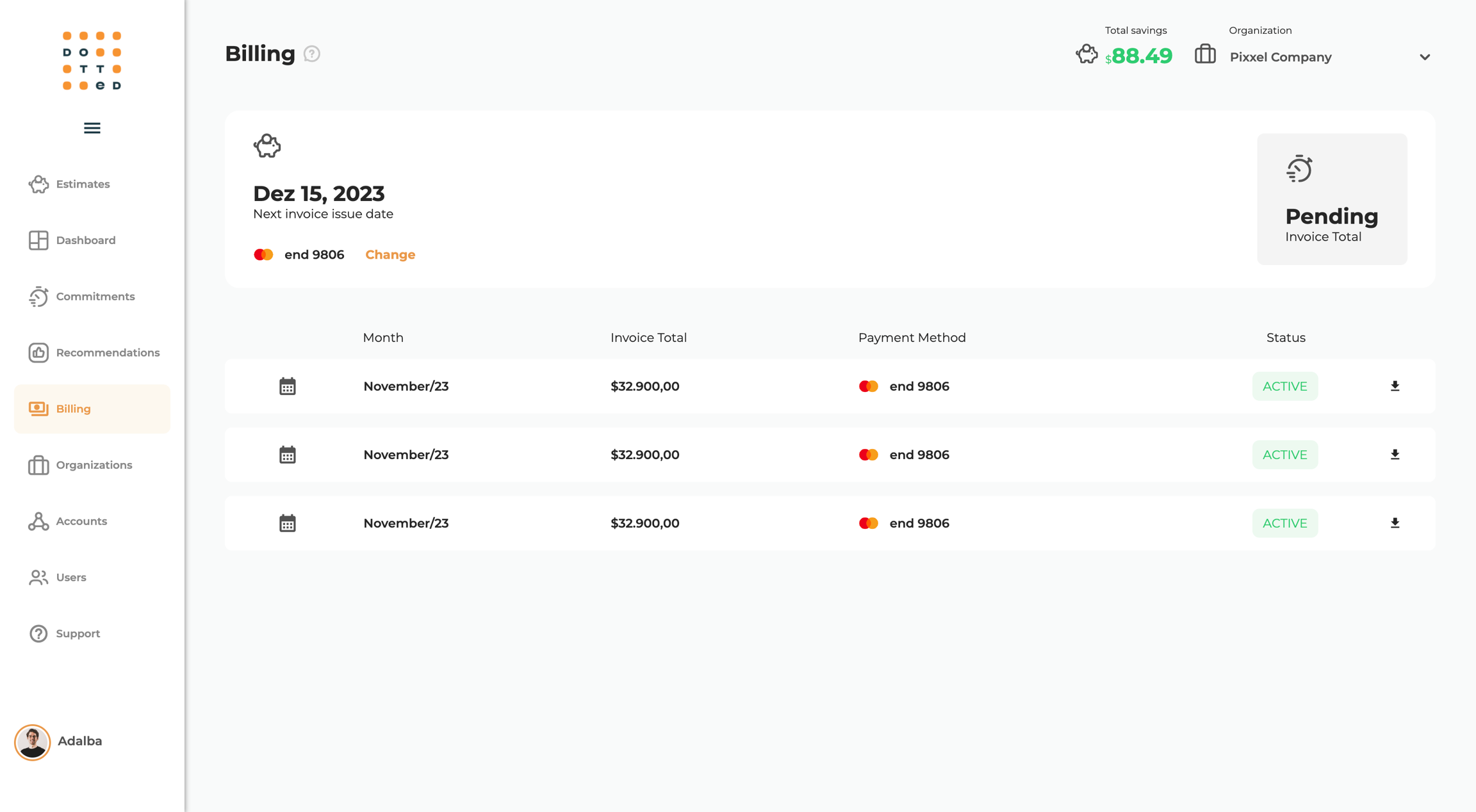This screenshot has width=1476, height=812.
Task: Click the ACTIVE status badge in first row
Action: [x=1284, y=386]
